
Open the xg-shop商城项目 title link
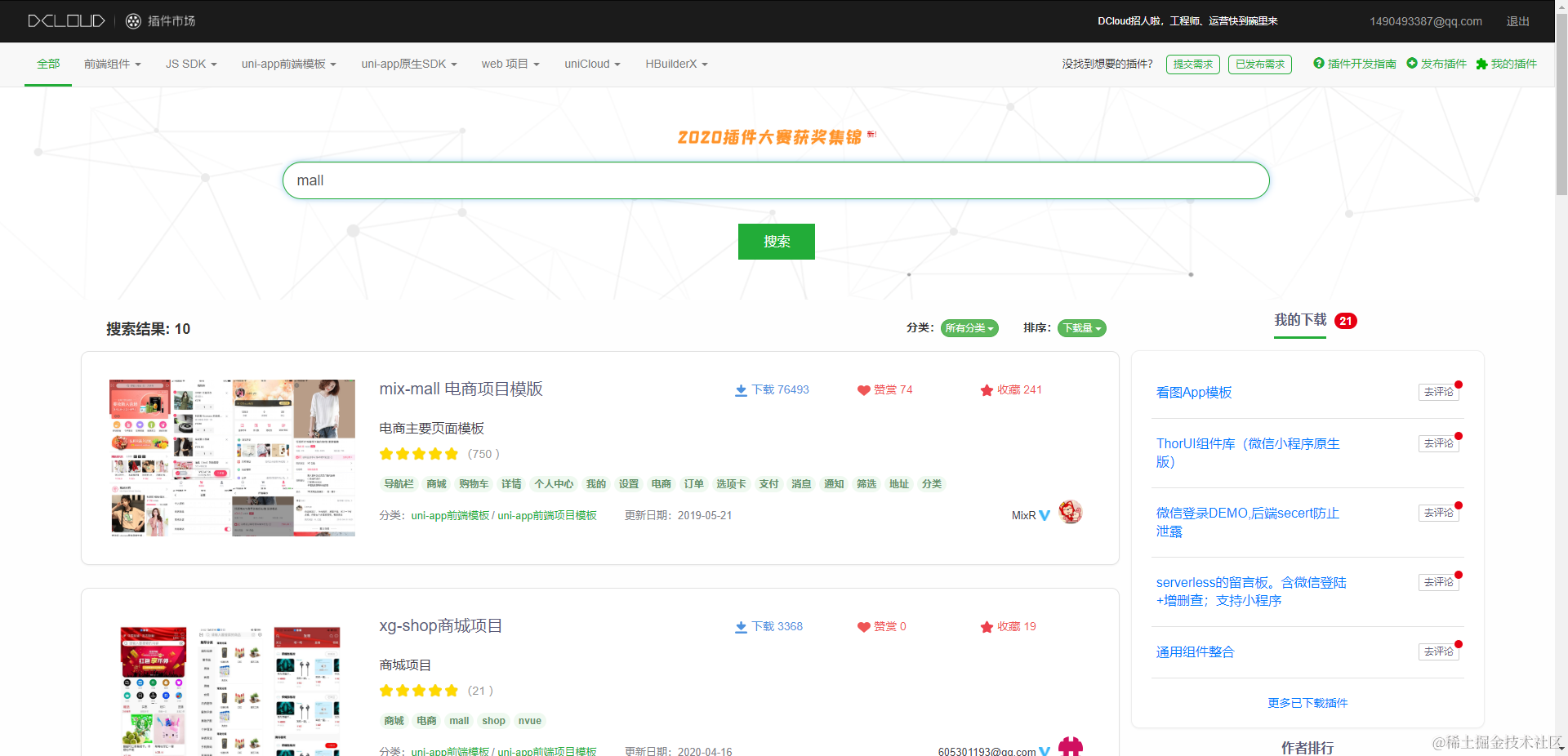(x=441, y=625)
